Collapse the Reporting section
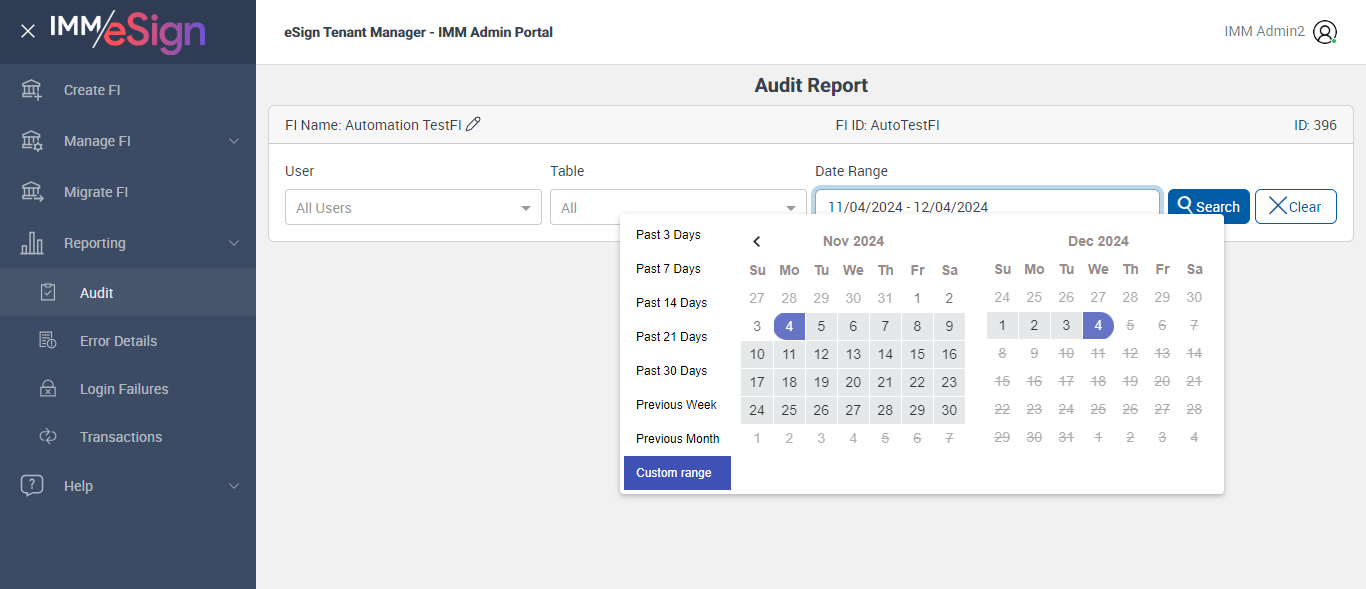 pos(234,243)
